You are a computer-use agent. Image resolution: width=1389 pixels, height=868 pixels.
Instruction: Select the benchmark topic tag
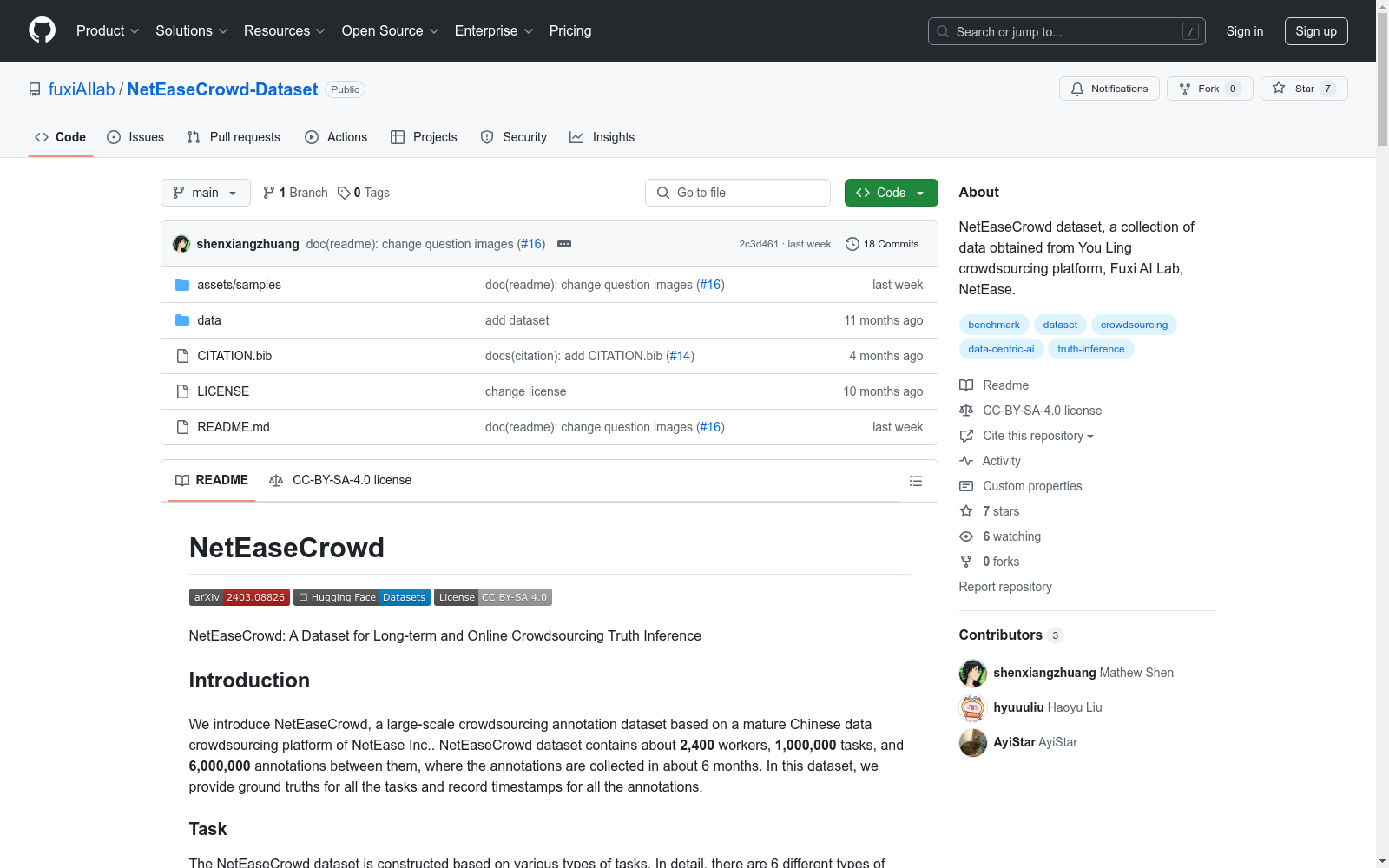[x=994, y=325]
